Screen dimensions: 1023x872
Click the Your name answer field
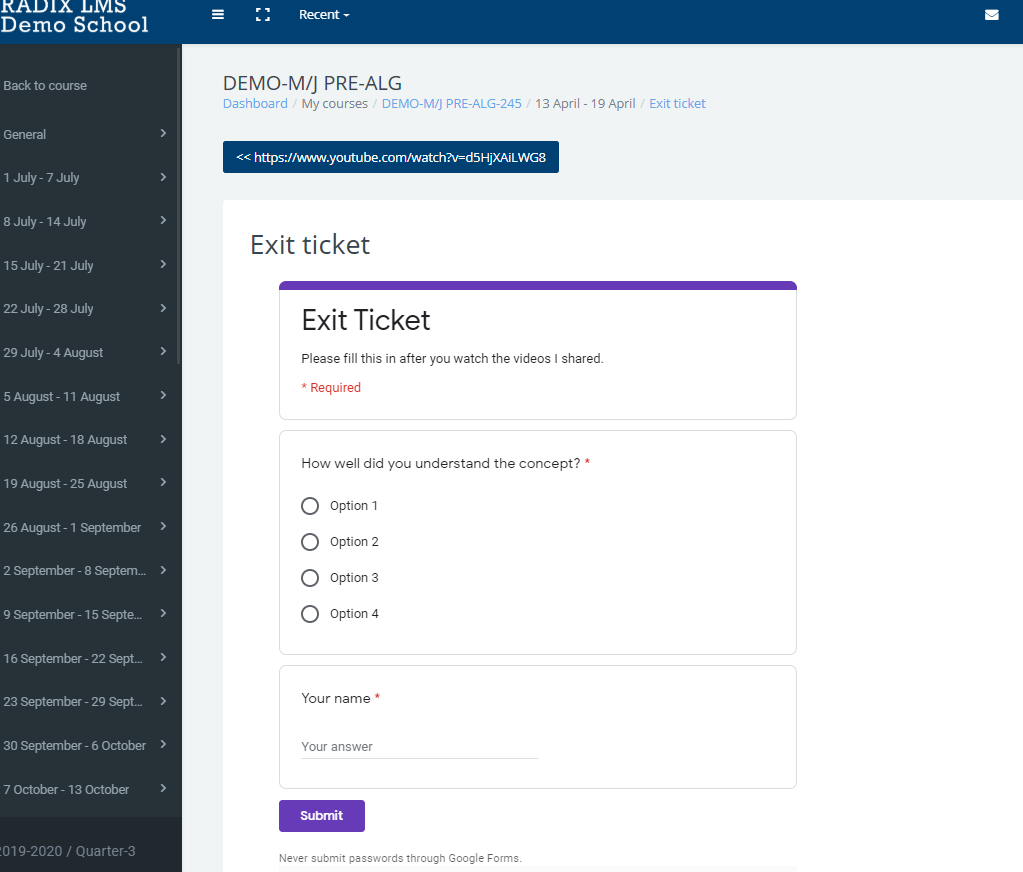coord(419,747)
